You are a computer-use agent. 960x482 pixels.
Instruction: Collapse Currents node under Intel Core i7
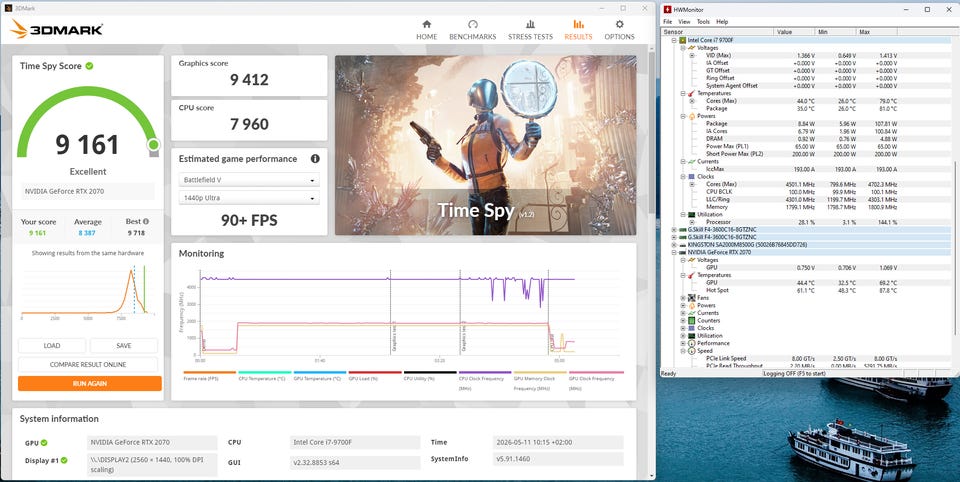point(683,162)
